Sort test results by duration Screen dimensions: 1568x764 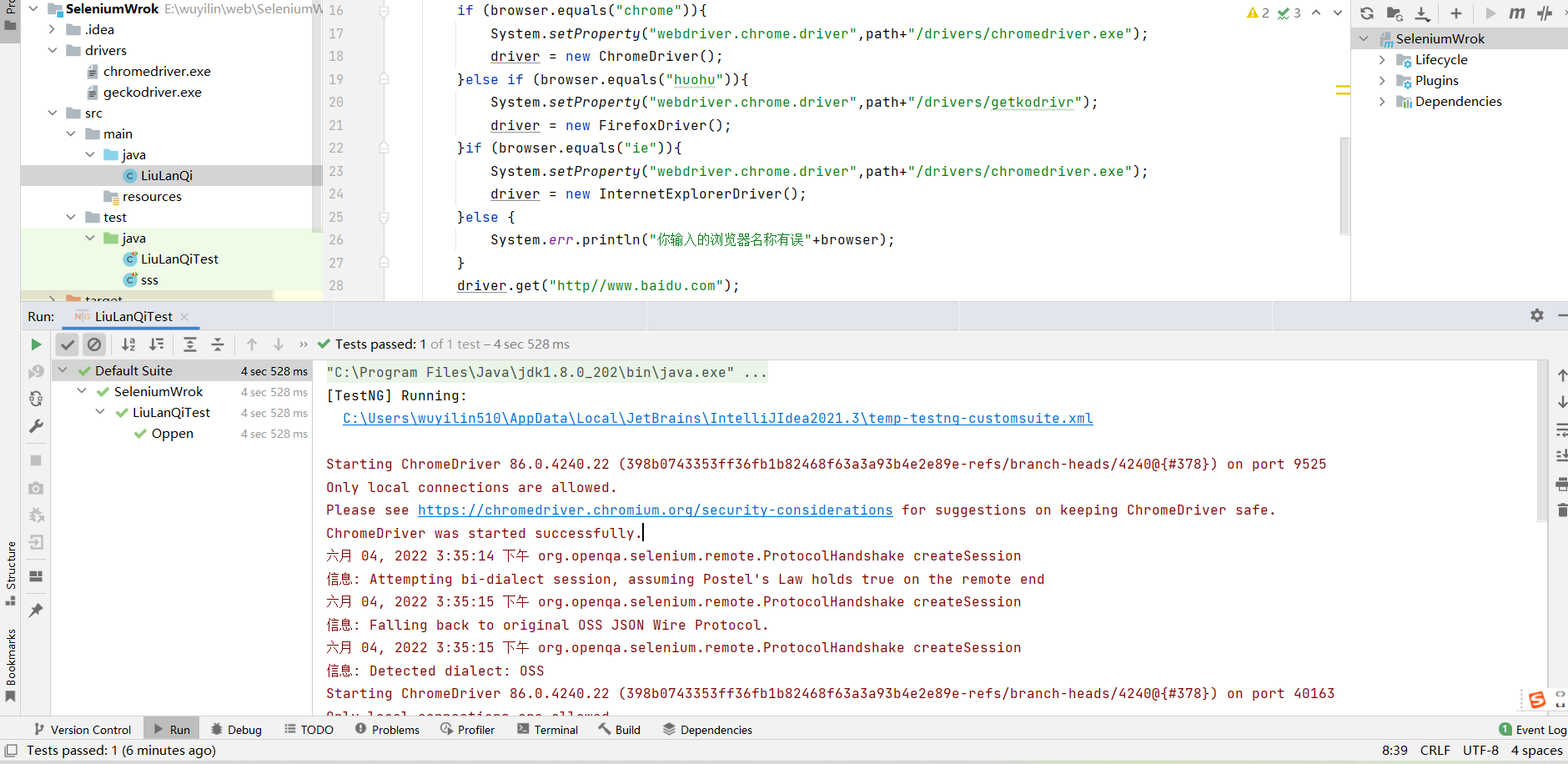156,344
